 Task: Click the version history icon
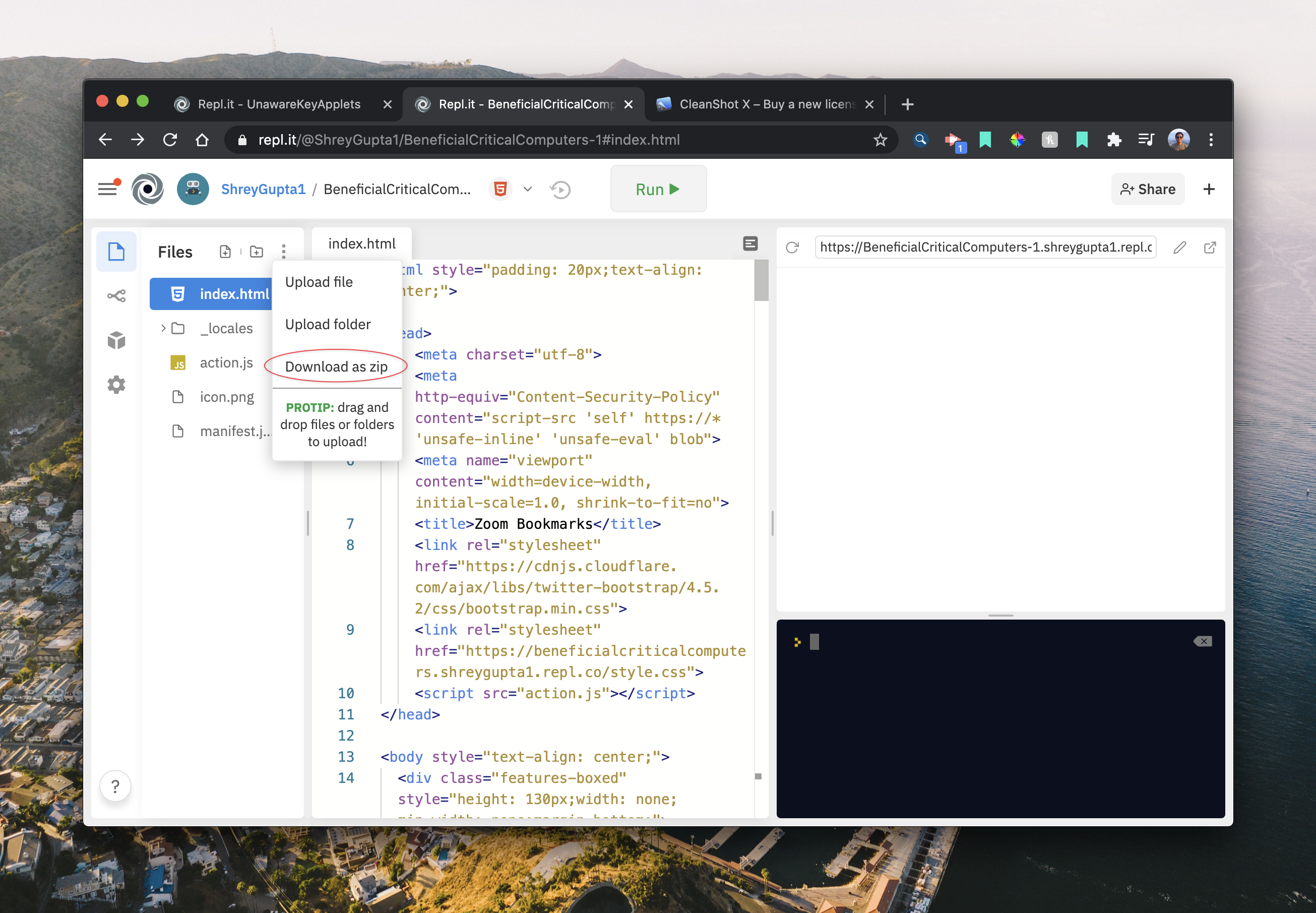[x=561, y=189]
